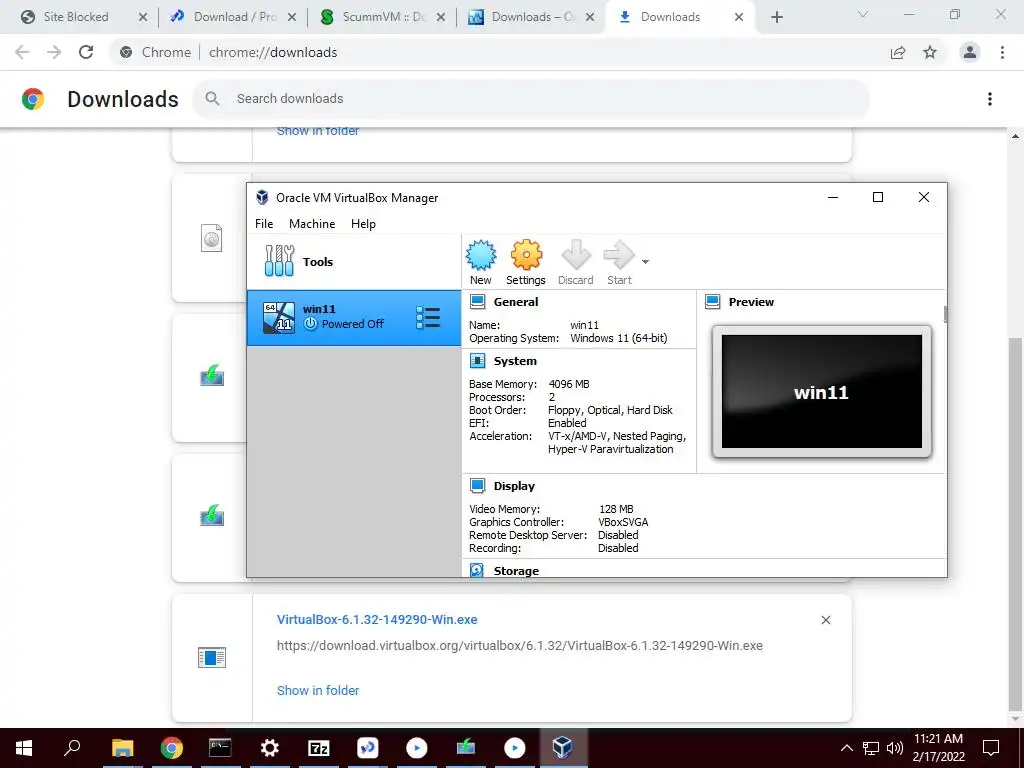The height and width of the screenshot is (768, 1024).
Task: Close the ScummVM tab
Action: (441, 17)
